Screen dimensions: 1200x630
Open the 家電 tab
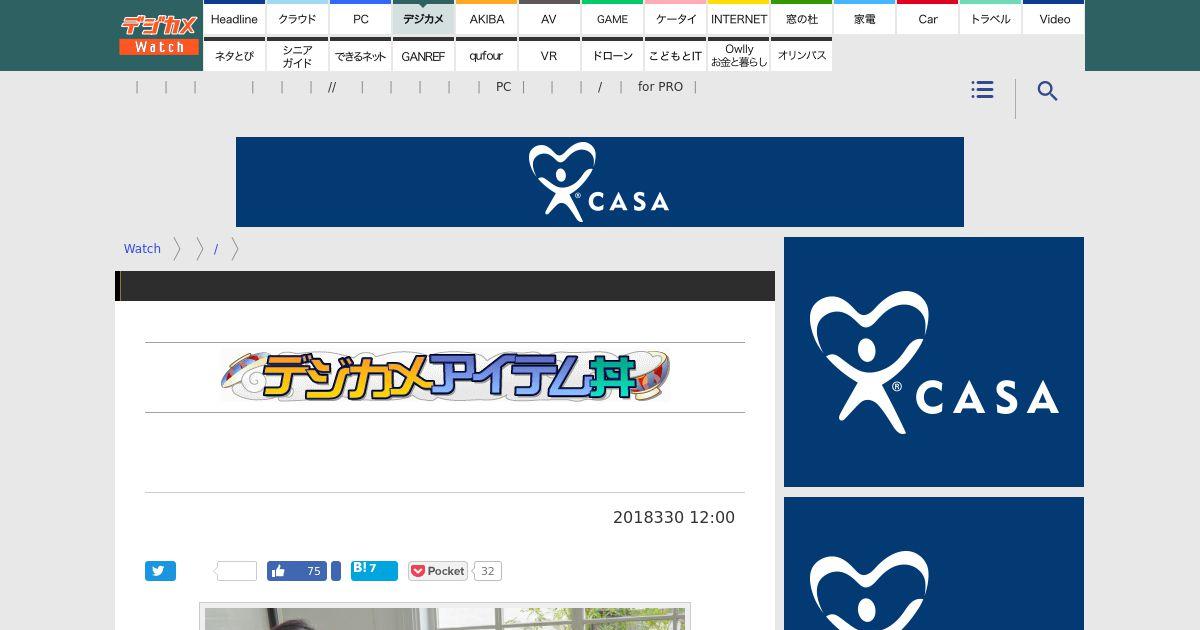(864, 18)
